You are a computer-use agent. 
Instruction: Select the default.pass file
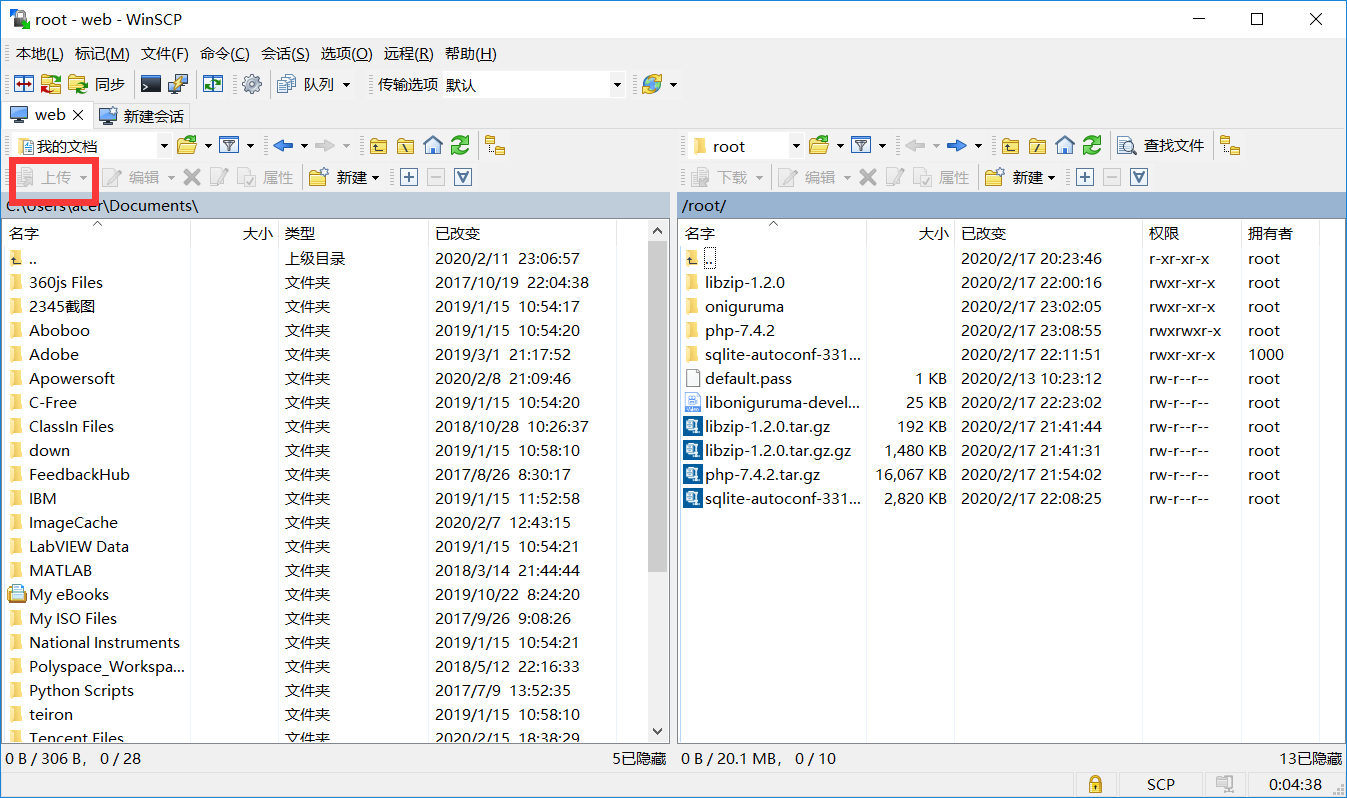point(748,378)
